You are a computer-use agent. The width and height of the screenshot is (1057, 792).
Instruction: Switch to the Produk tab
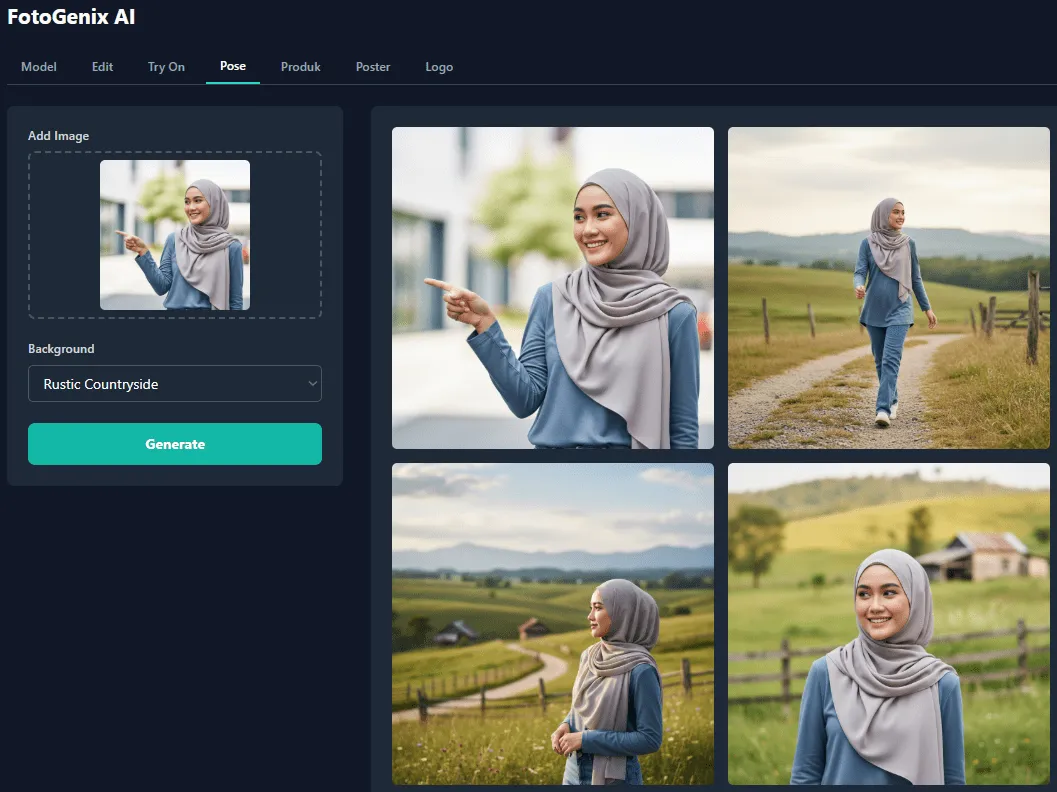[300, 66]
